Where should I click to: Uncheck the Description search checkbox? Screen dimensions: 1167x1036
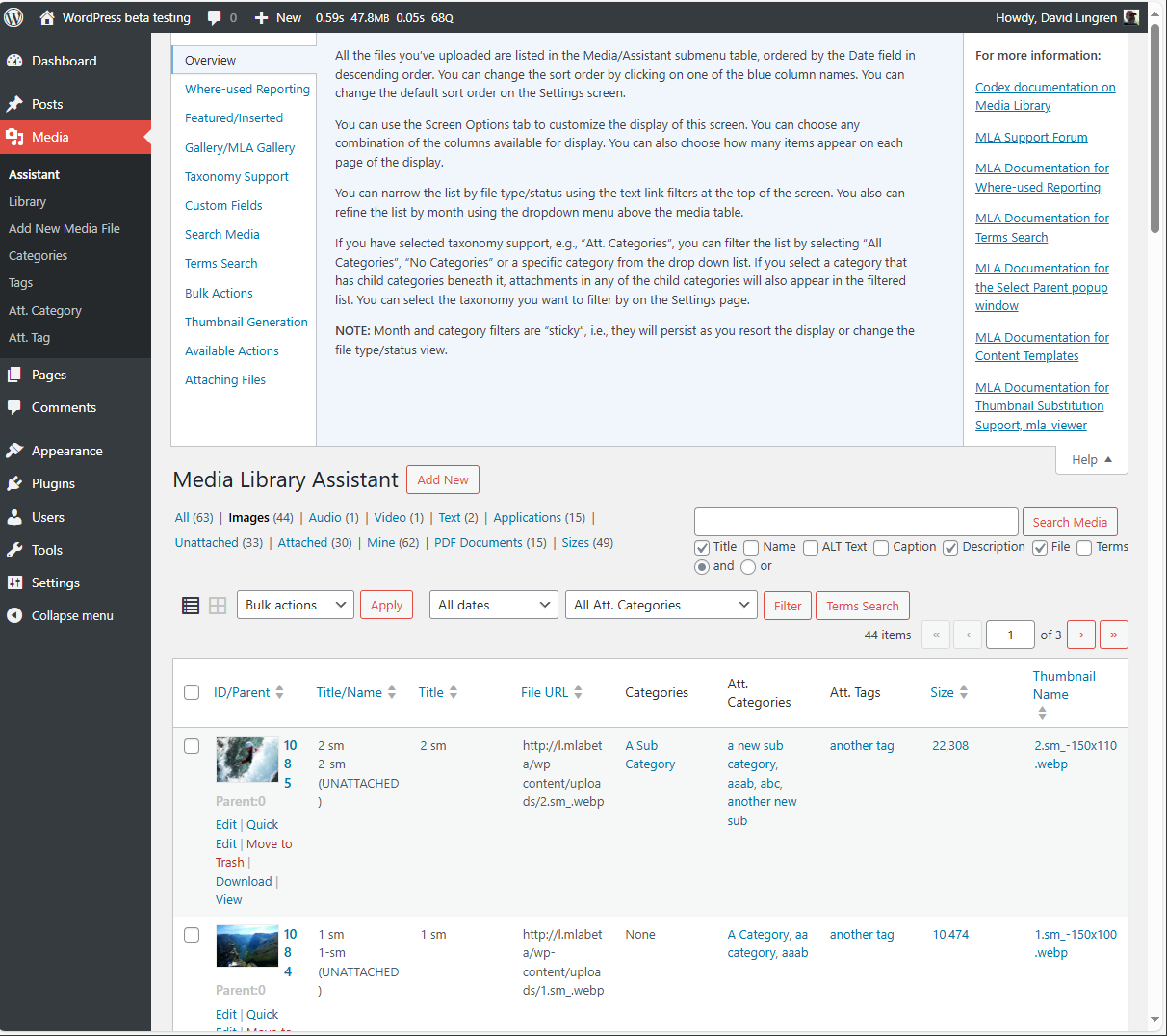[x=949, y=547]
